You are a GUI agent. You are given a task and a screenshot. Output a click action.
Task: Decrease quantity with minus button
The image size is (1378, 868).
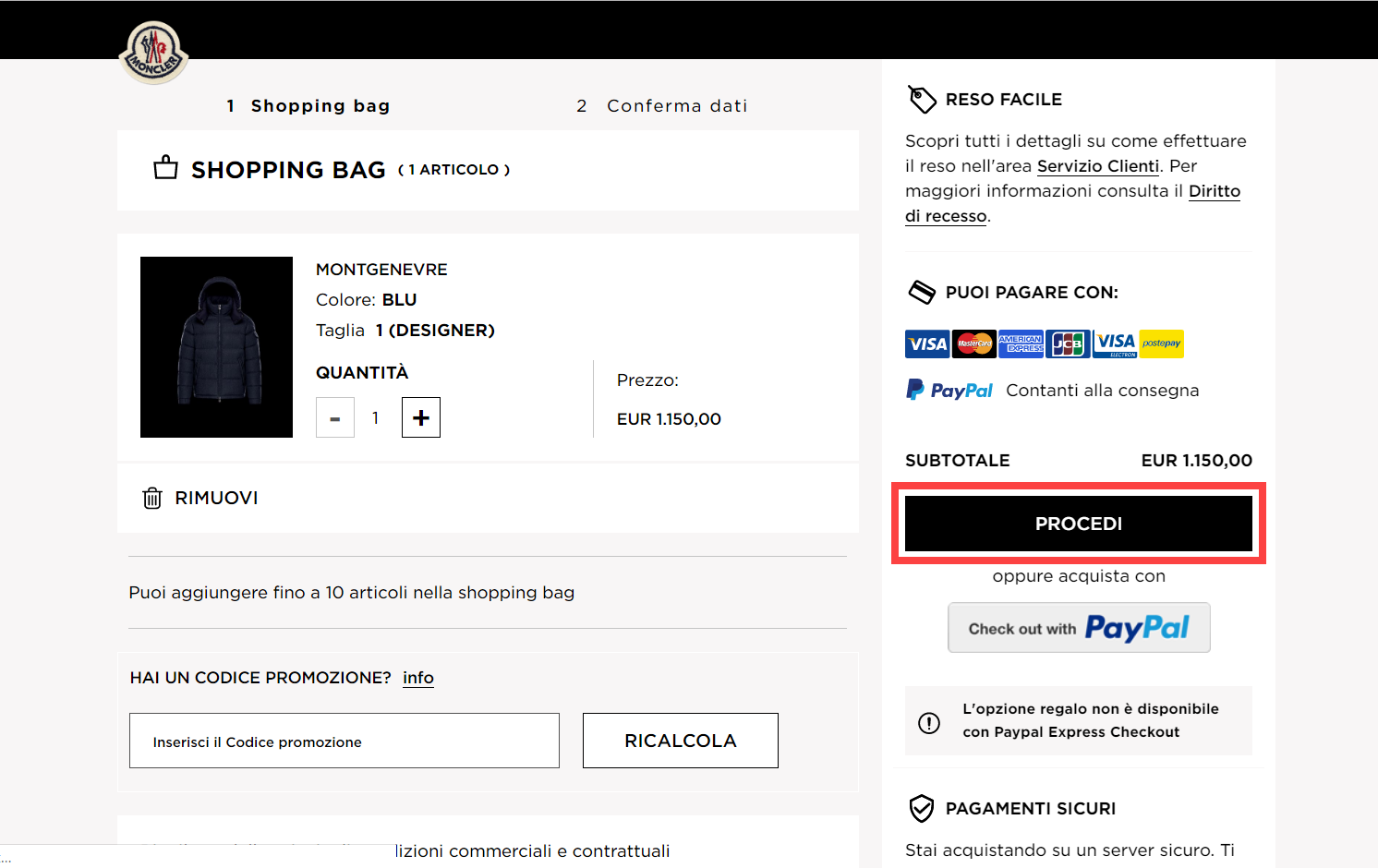tap(335, 418)
